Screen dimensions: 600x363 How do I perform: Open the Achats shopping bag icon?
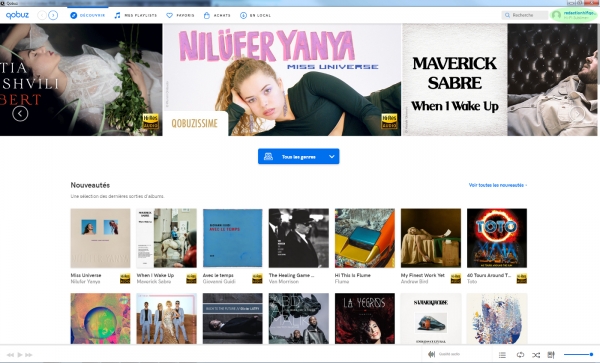(x=207, y=15)
